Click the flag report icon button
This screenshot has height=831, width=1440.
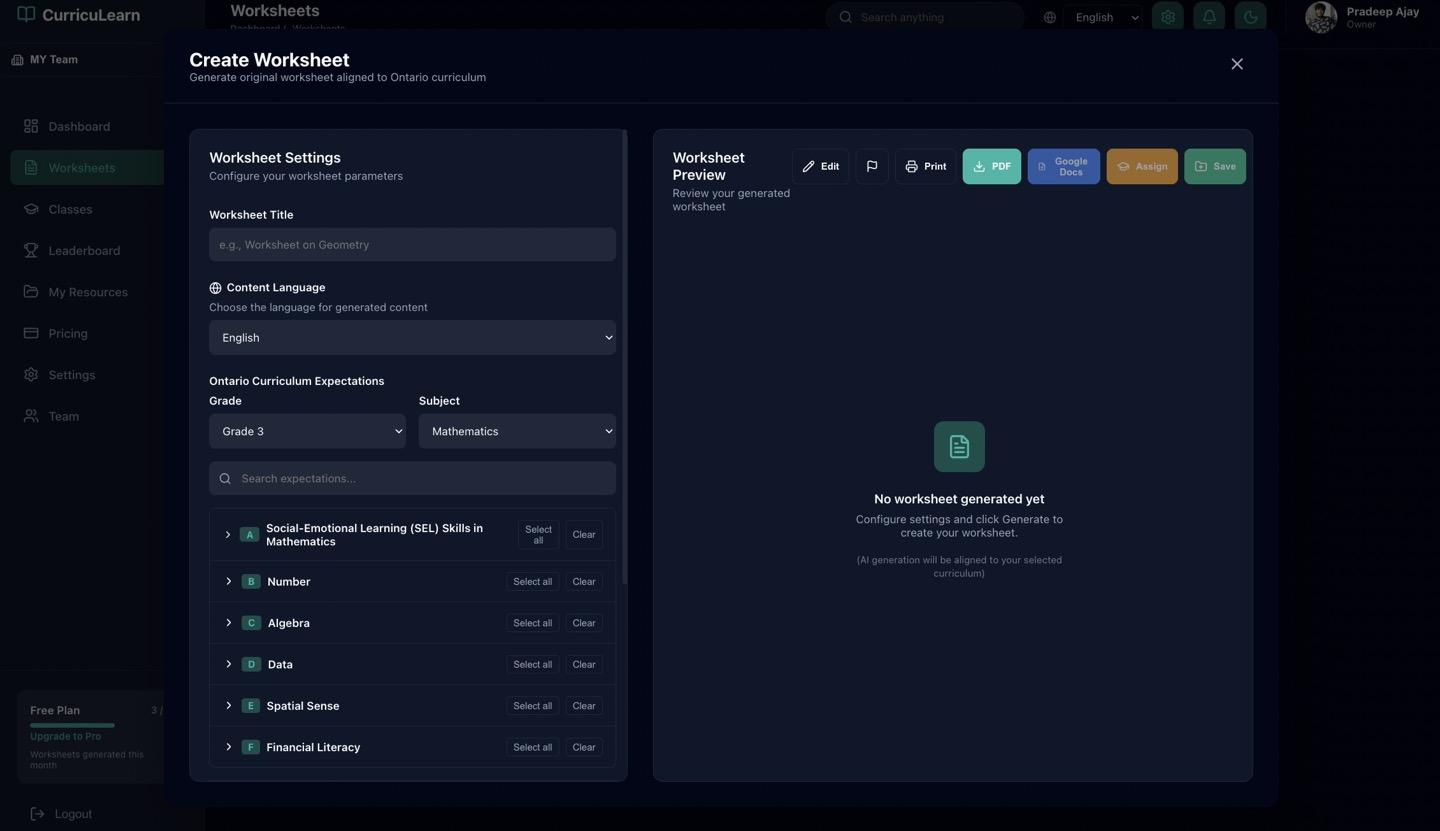click(872, 166)
